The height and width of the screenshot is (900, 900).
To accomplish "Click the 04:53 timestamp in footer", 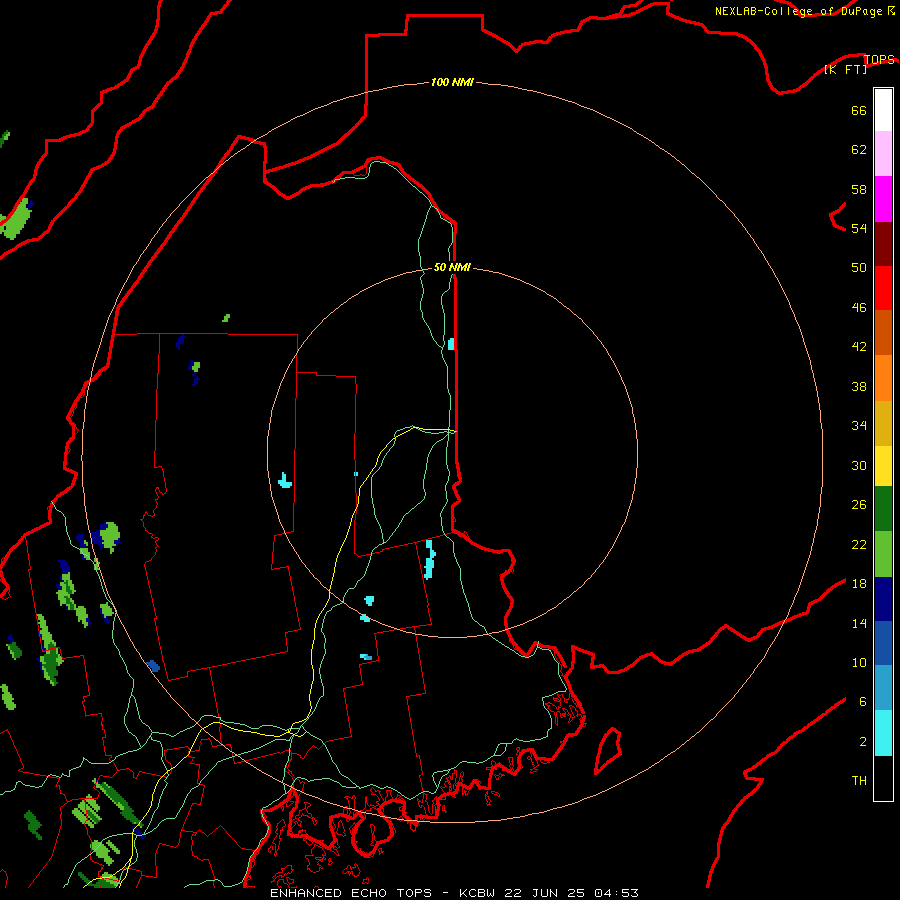I will pyautogui.click(x=616, y=893).
